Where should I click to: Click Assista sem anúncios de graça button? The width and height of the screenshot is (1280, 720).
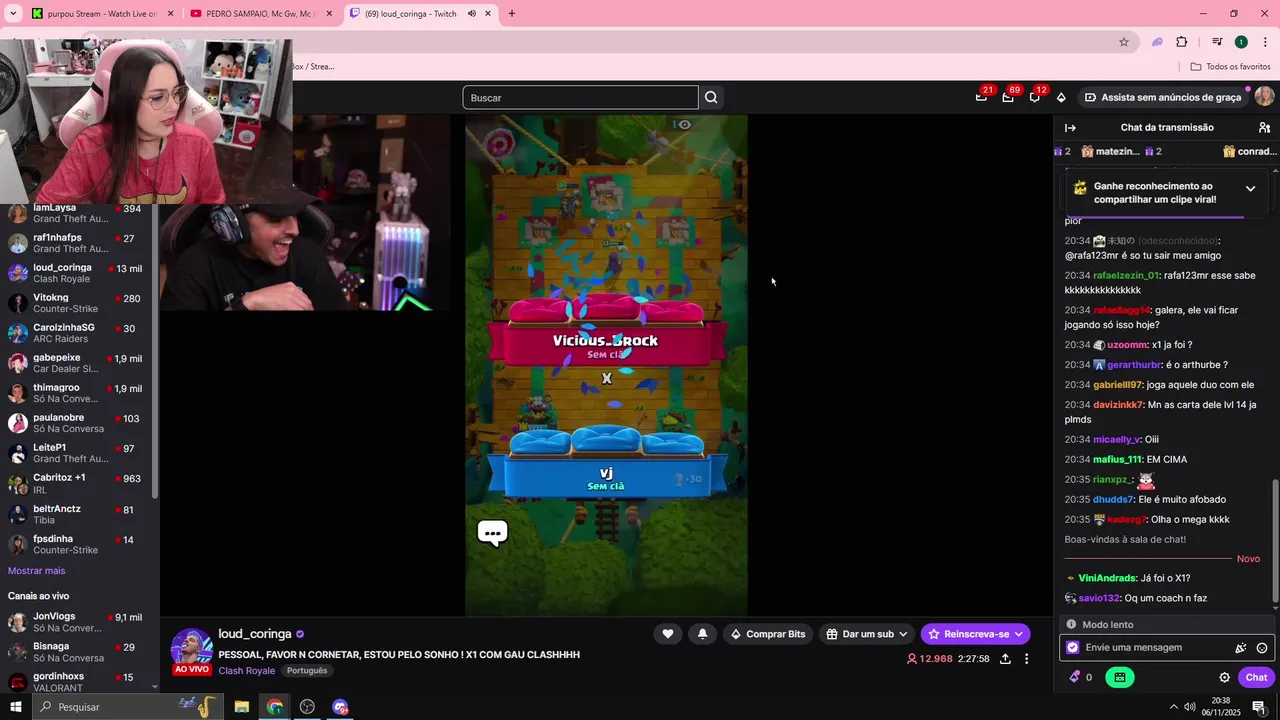1163,97
